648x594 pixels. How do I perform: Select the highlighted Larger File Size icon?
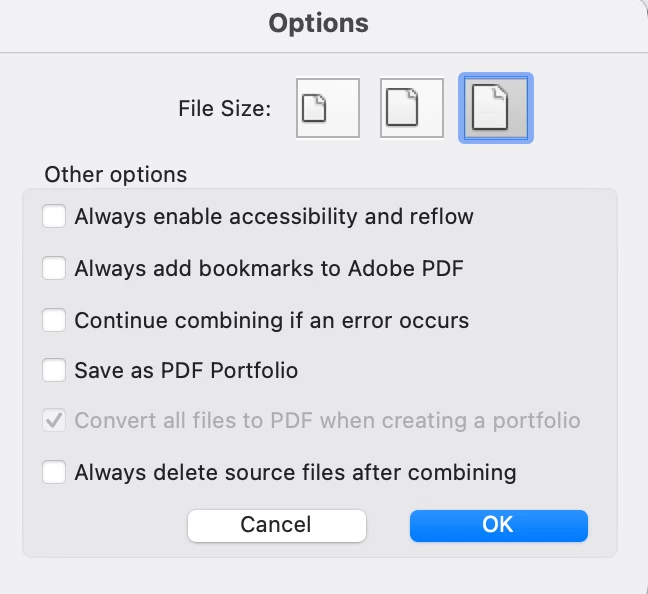pos(496,108)
